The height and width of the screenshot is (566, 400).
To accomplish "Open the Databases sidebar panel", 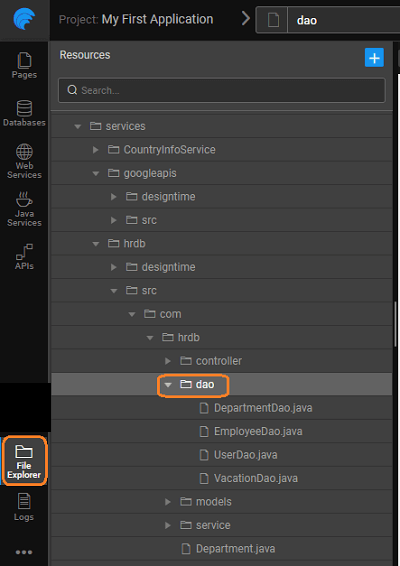I will click(24, 113).
